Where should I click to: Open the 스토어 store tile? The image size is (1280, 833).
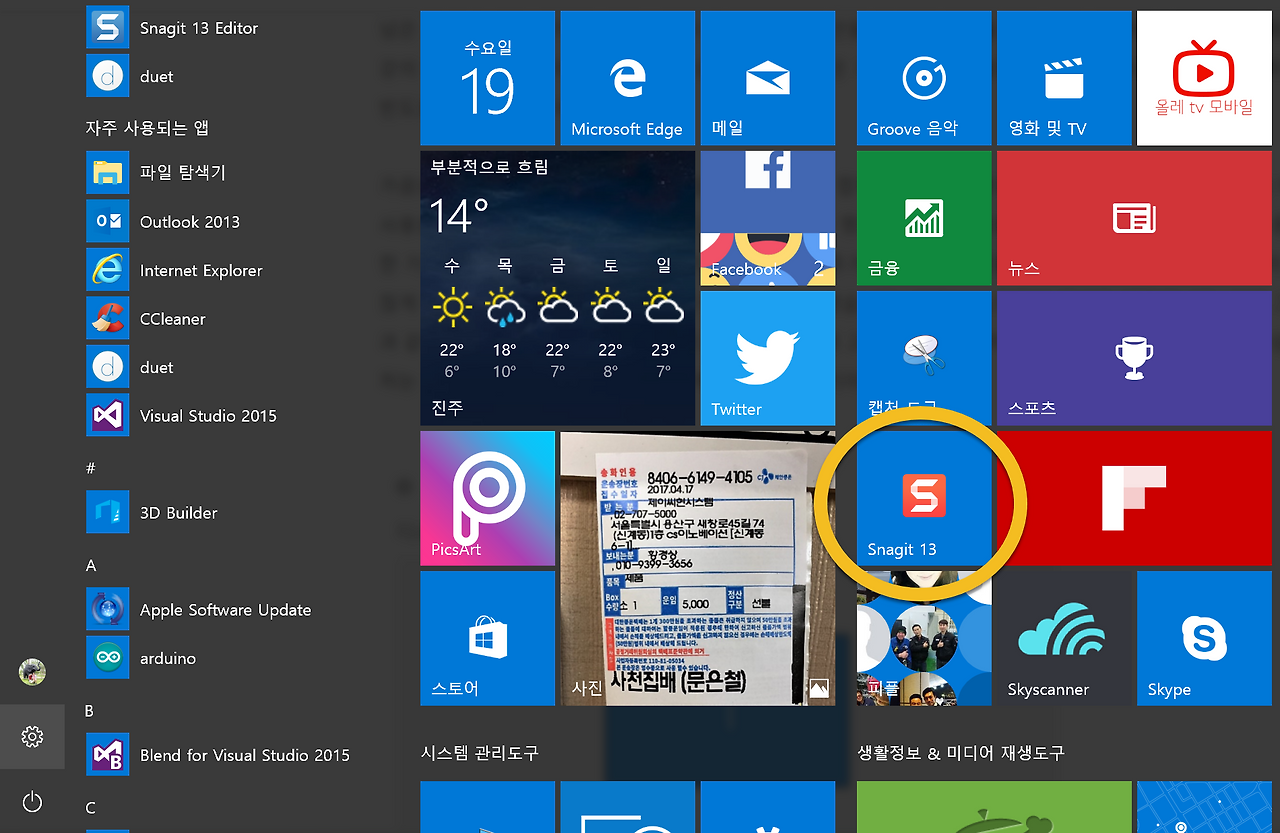click(x=487, y=638)
